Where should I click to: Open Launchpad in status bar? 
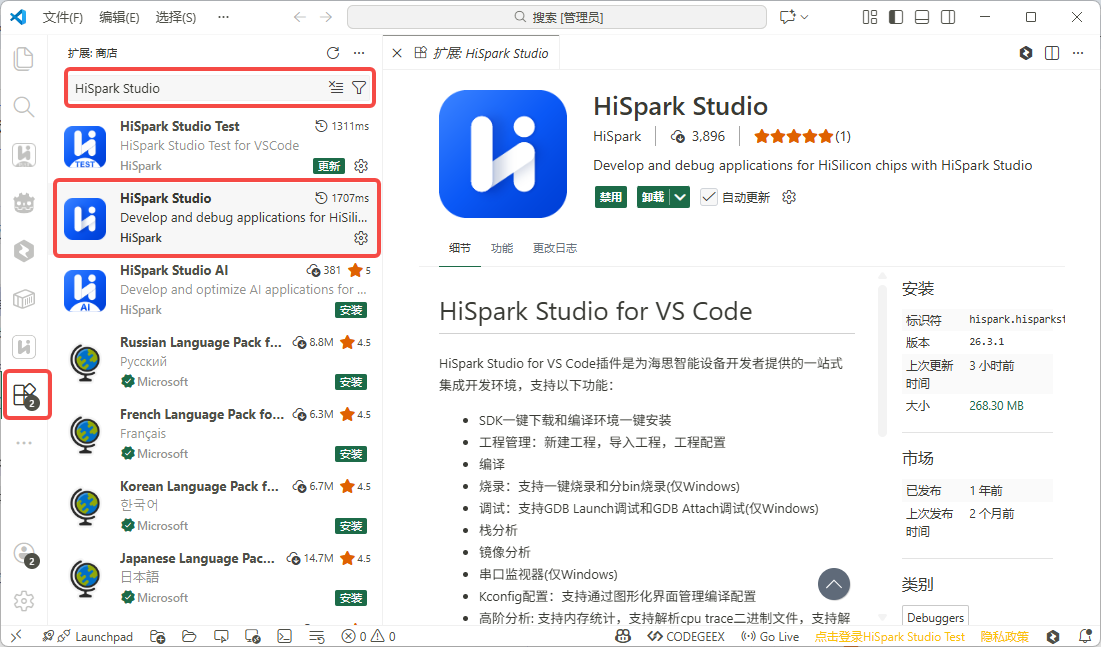coord(87,636)
